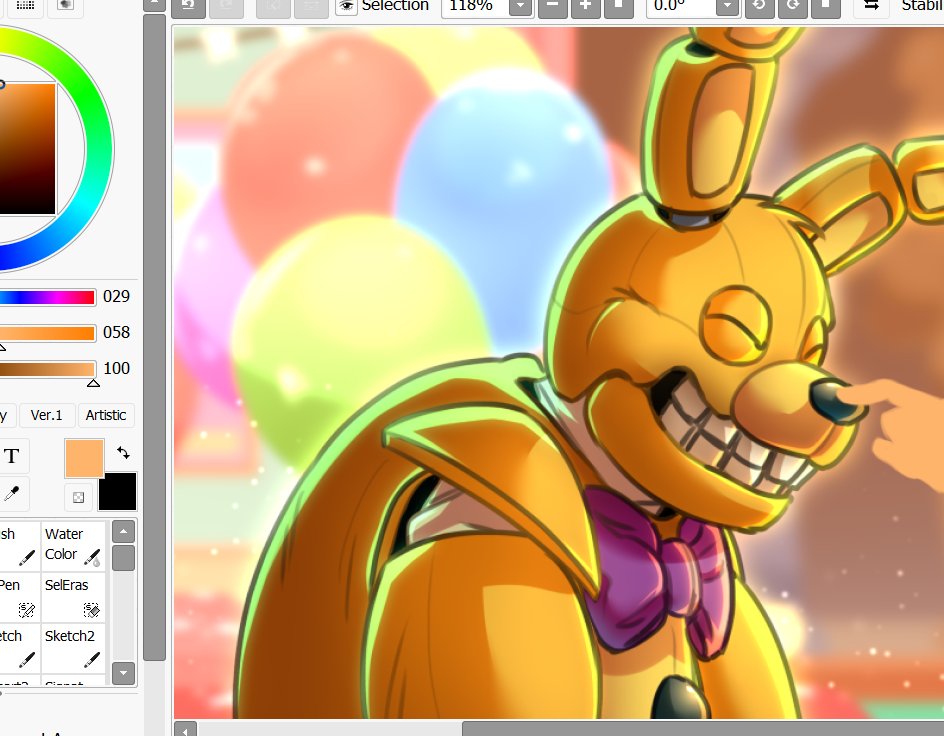The height and width of the screenshot is (736, 944).
Task: Click the 0.0° rotation value field
Action: tap(682, 6)
